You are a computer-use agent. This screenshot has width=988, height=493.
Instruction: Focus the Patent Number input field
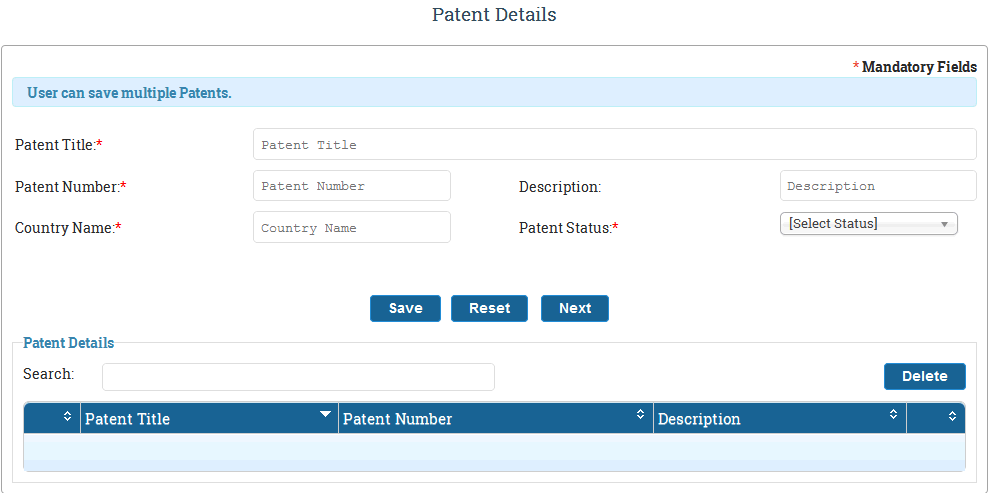tap(352, 186)
